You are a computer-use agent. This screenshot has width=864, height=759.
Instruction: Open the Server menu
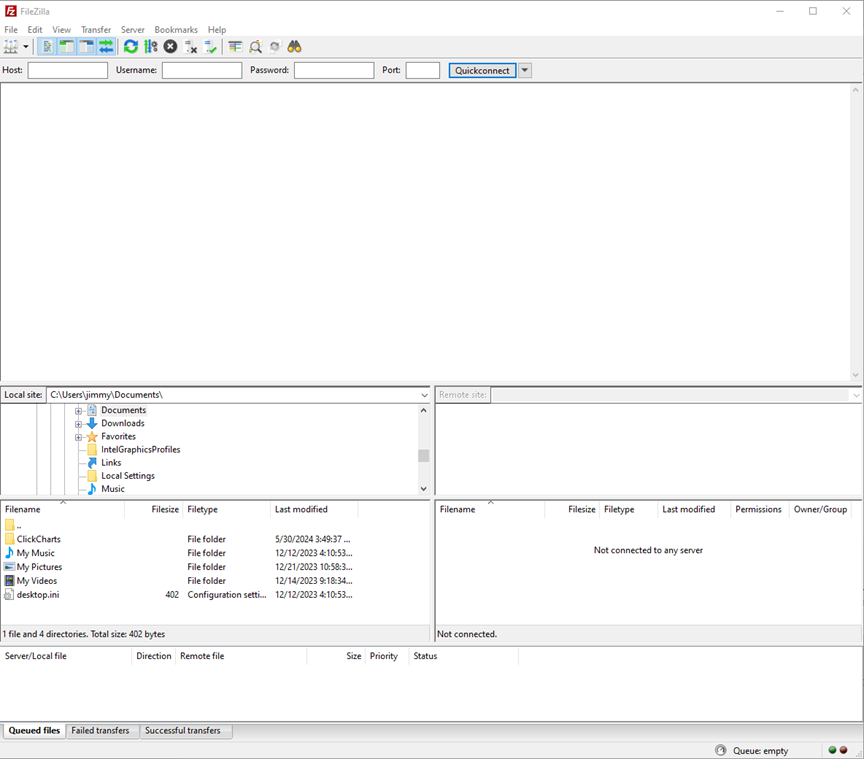133,30
